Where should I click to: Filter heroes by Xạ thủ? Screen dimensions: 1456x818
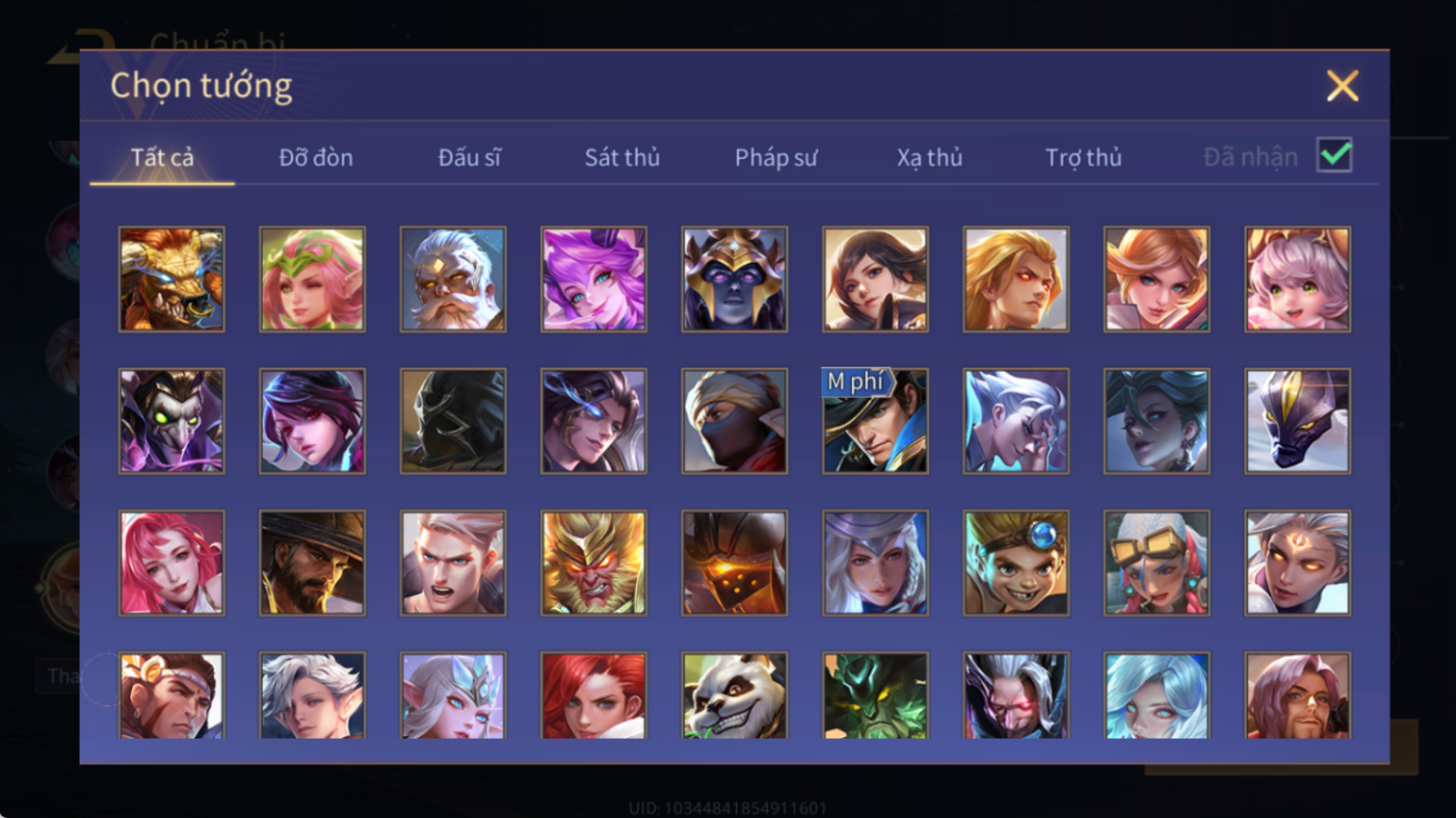[930, 157]
